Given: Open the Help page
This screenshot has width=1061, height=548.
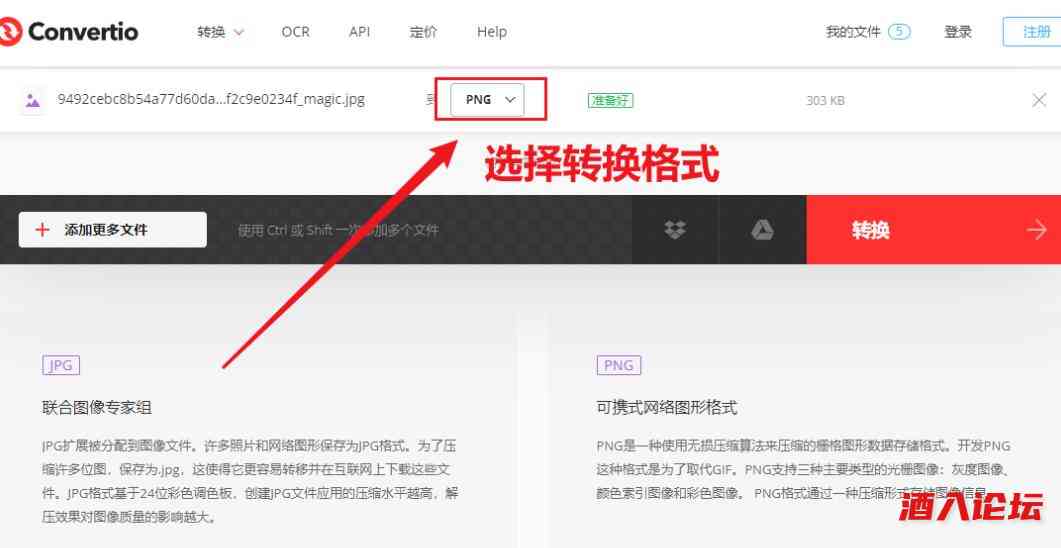Looking at the screenshot, I should (x=492, y=32).
